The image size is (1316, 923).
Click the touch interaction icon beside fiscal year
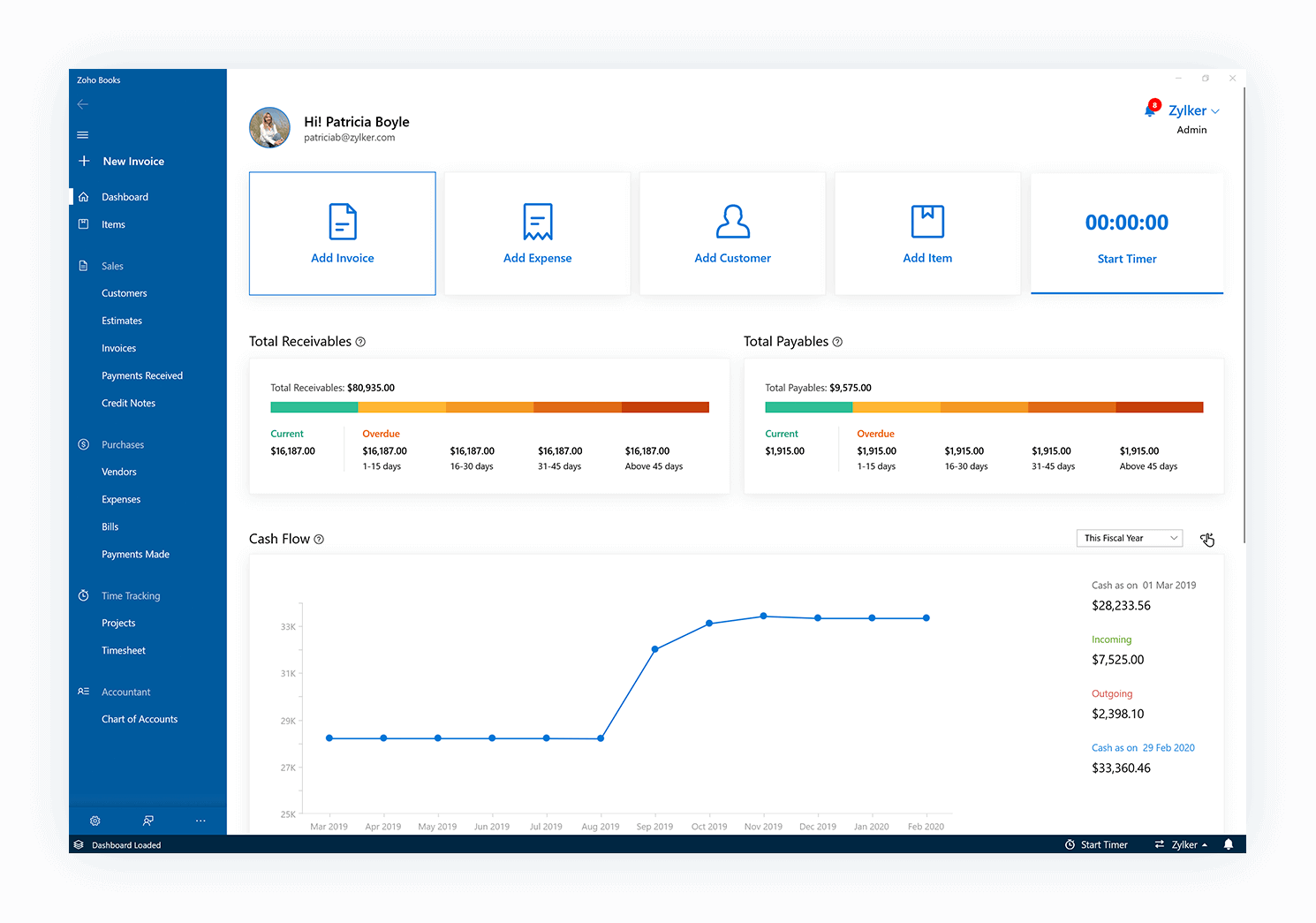pyautogui.click(x=1207, y=539)
